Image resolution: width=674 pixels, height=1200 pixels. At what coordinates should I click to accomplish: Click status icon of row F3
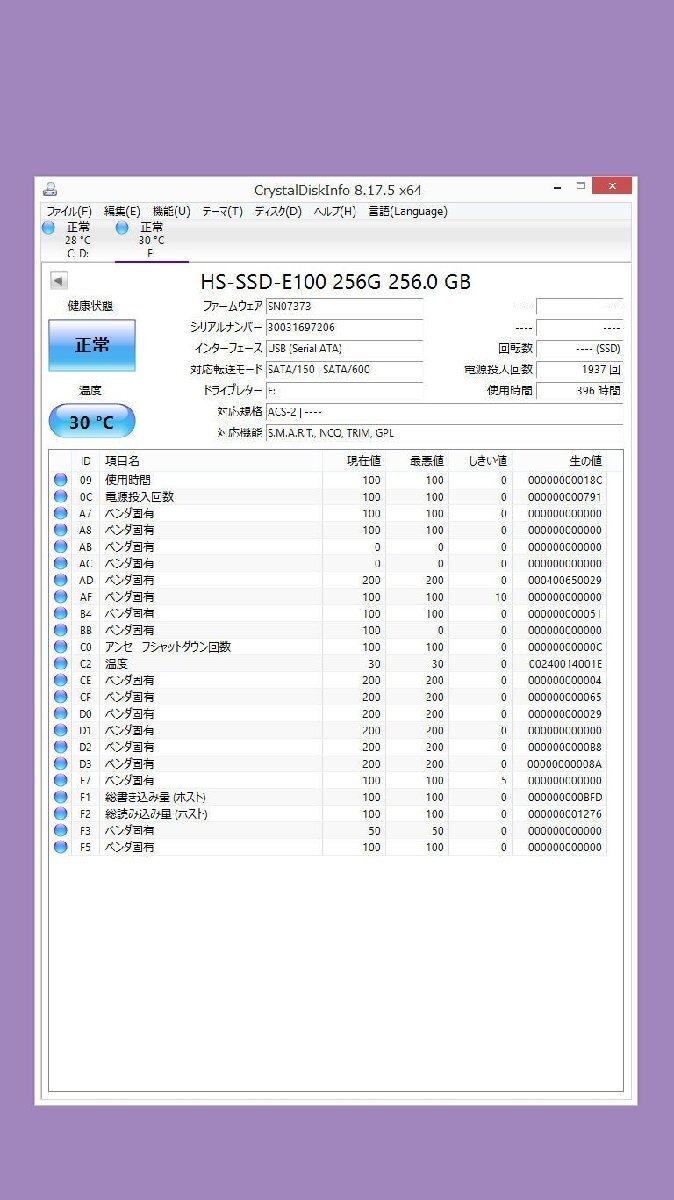coord(61,830)
